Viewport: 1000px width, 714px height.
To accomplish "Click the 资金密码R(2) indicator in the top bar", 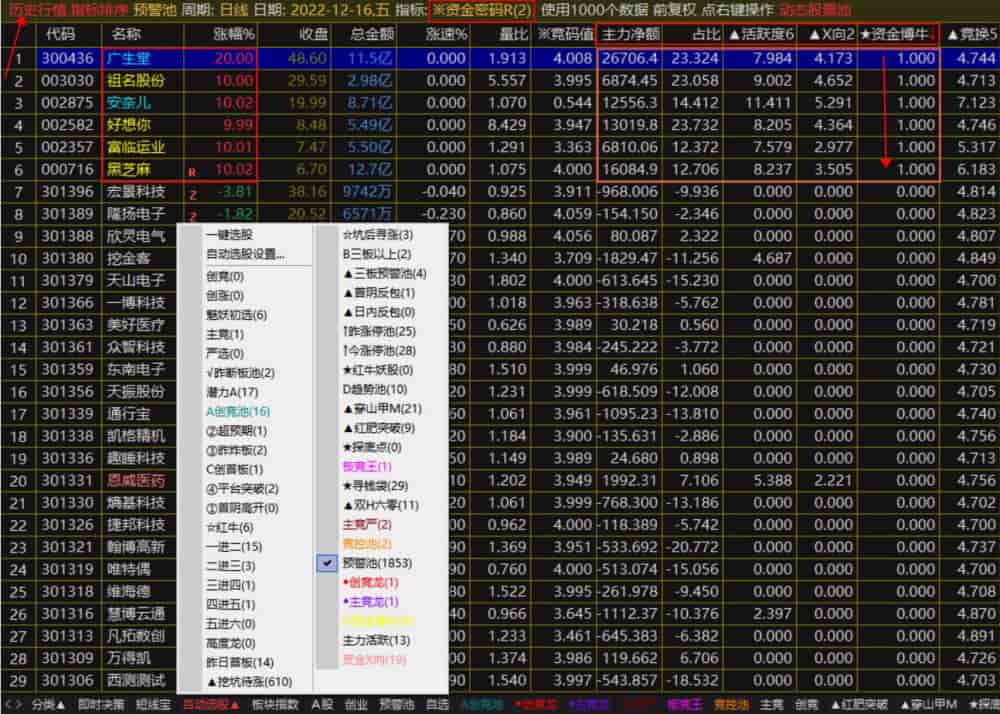I will point(482,10).
